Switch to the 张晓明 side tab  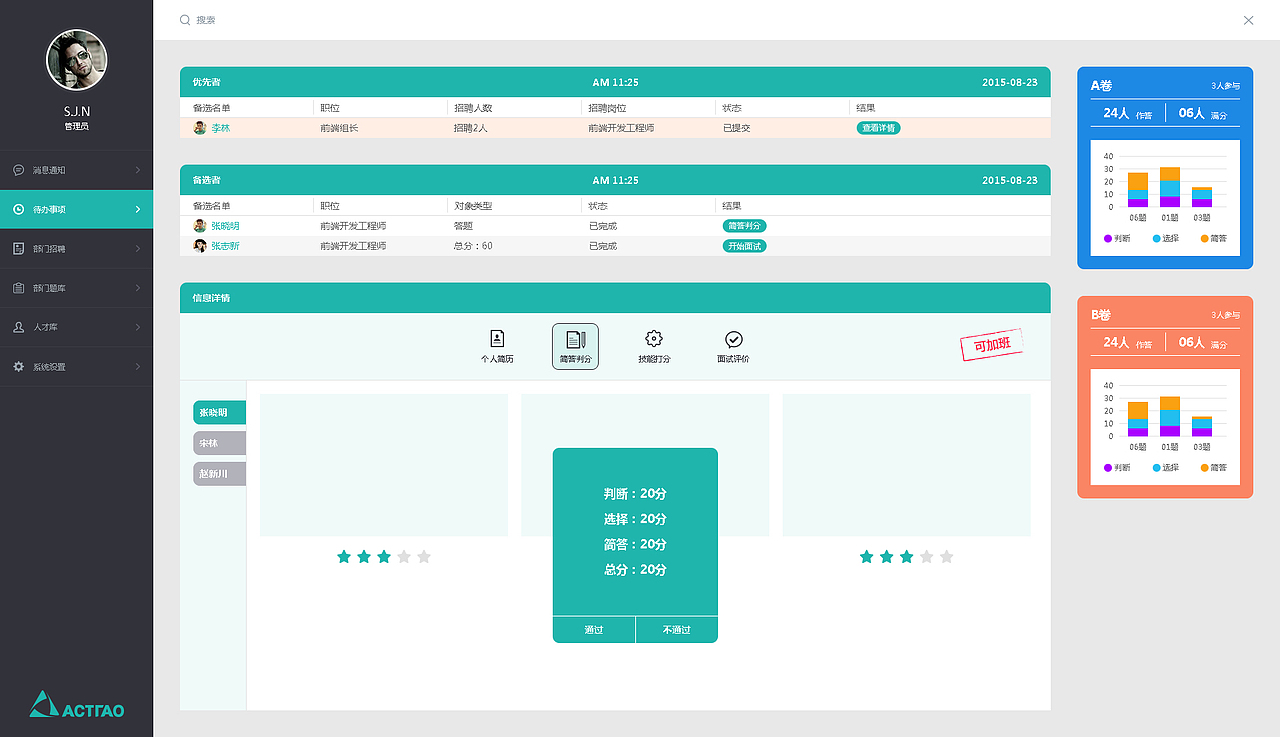click(x=219, y=412)
